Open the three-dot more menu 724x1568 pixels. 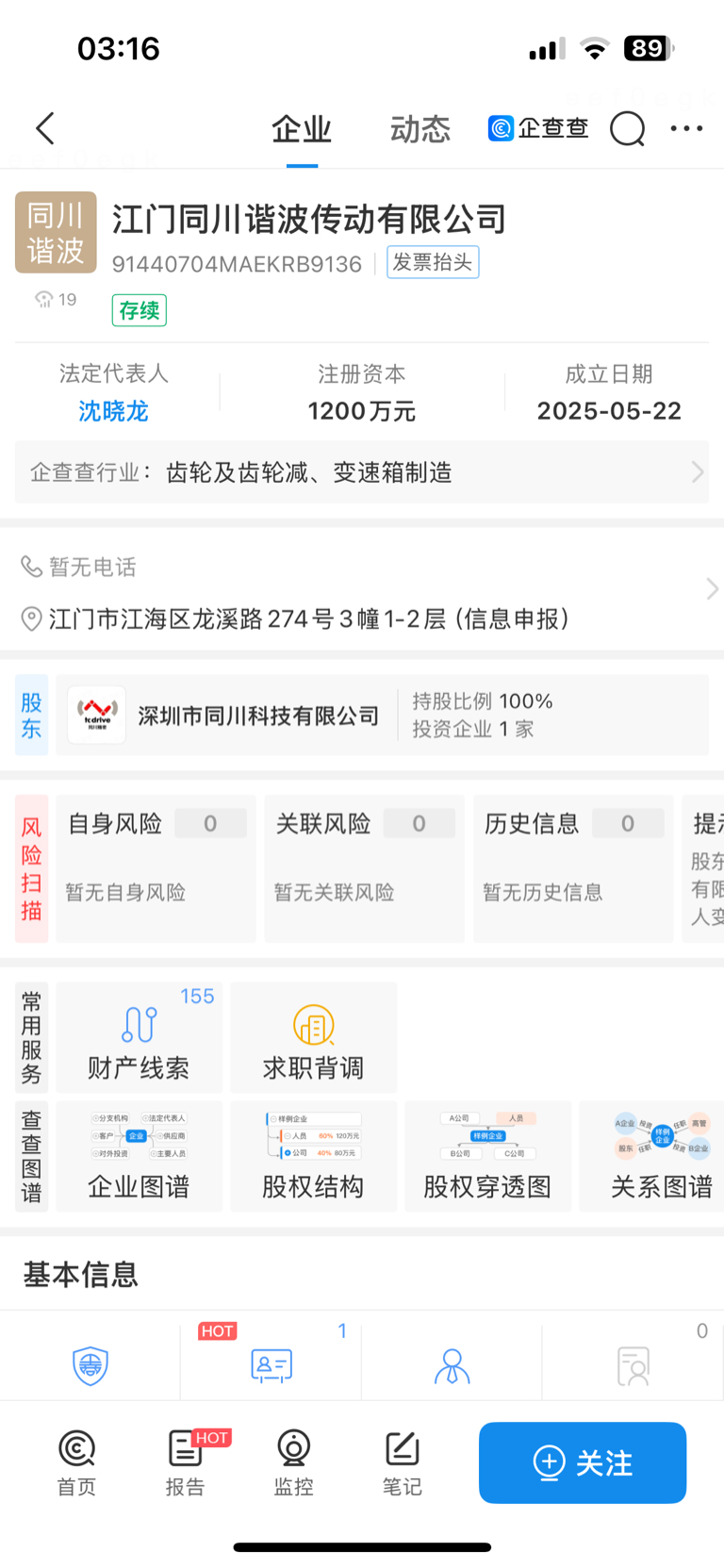686,128
